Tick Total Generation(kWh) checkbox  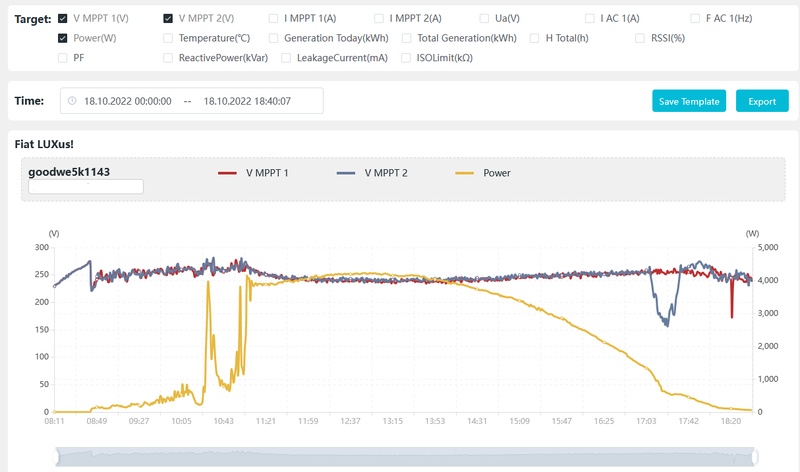[x=407, y=38]
